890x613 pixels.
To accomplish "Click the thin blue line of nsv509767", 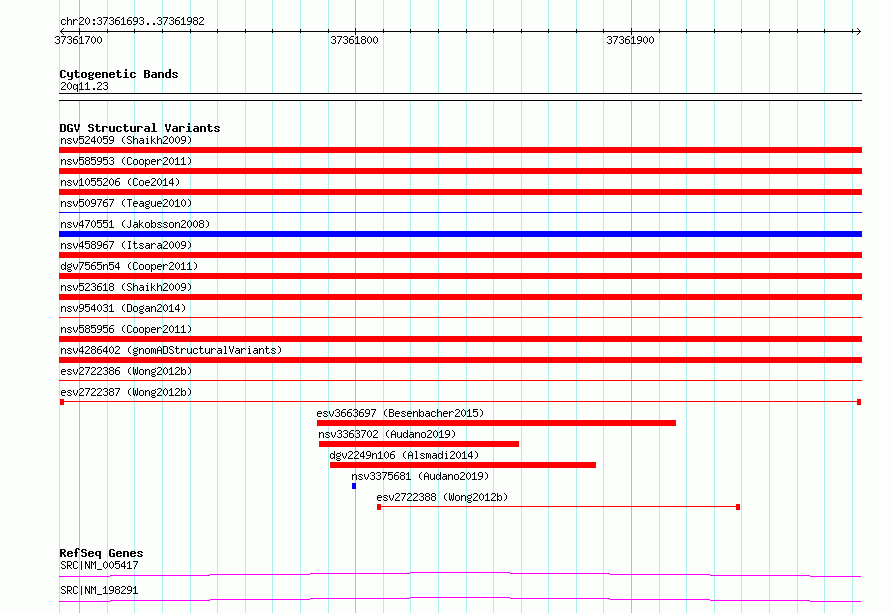I will pyautogui.click(x=460, y=213).
